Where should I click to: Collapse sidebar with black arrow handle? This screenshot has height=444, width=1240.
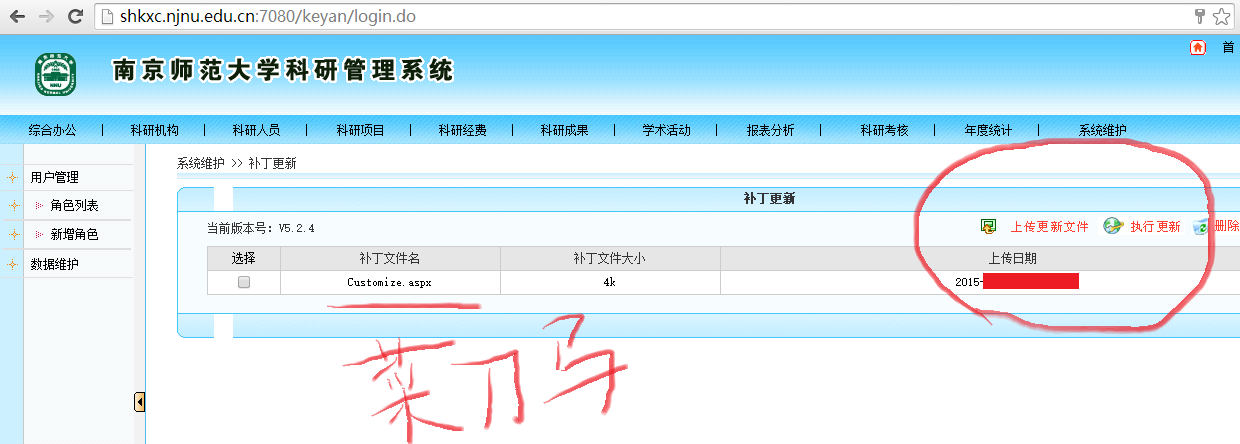coord(139,401)
